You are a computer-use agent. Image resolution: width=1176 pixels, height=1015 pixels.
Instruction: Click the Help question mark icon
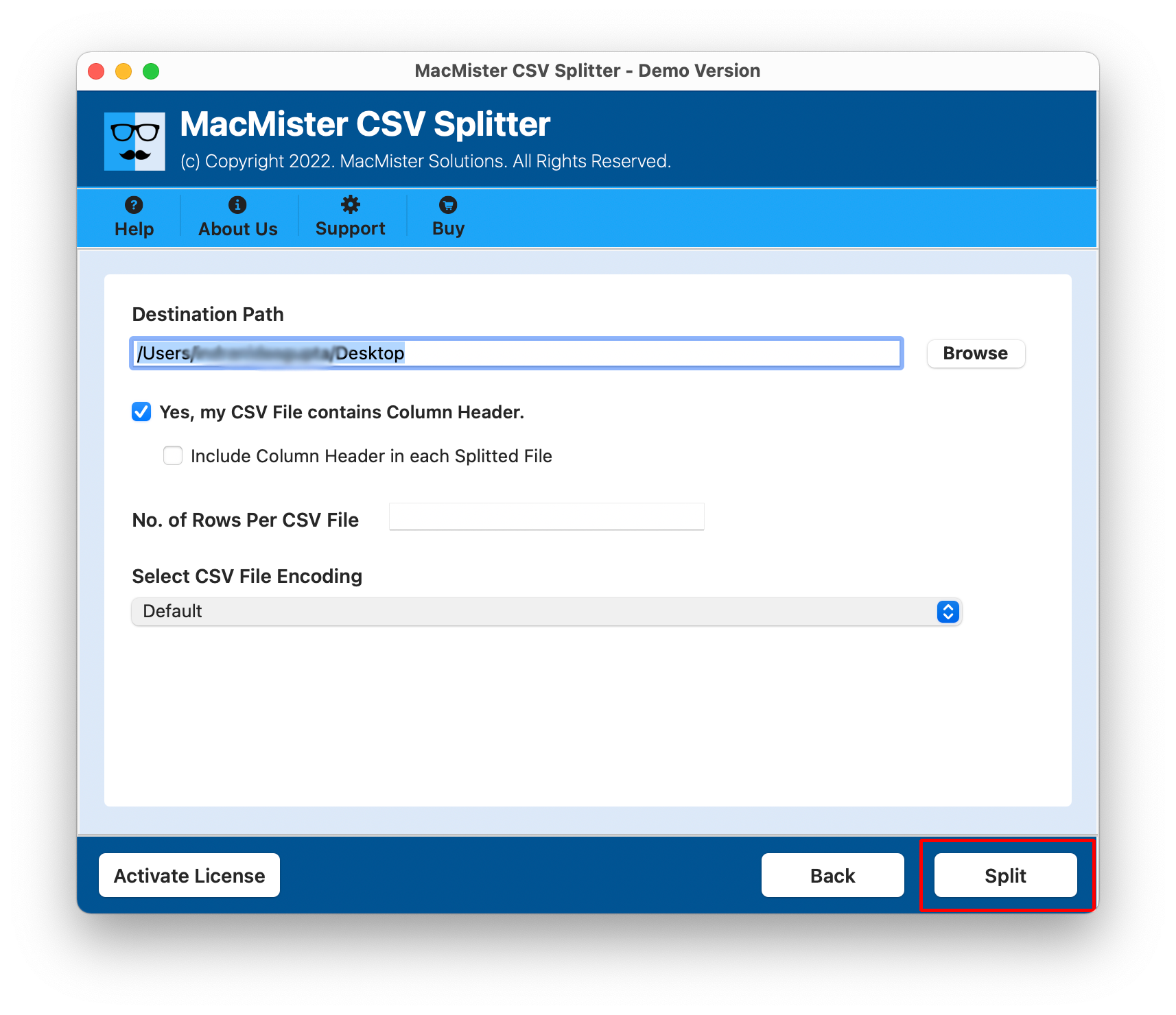point(133,205)
